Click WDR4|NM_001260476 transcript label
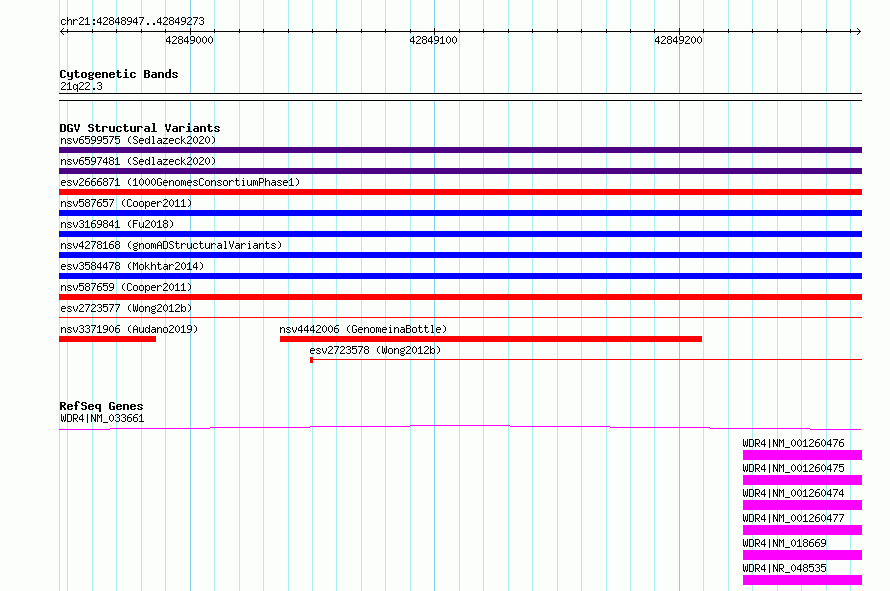Image resolution: width=890 pixels, height=591 pixels. (793, 443)
